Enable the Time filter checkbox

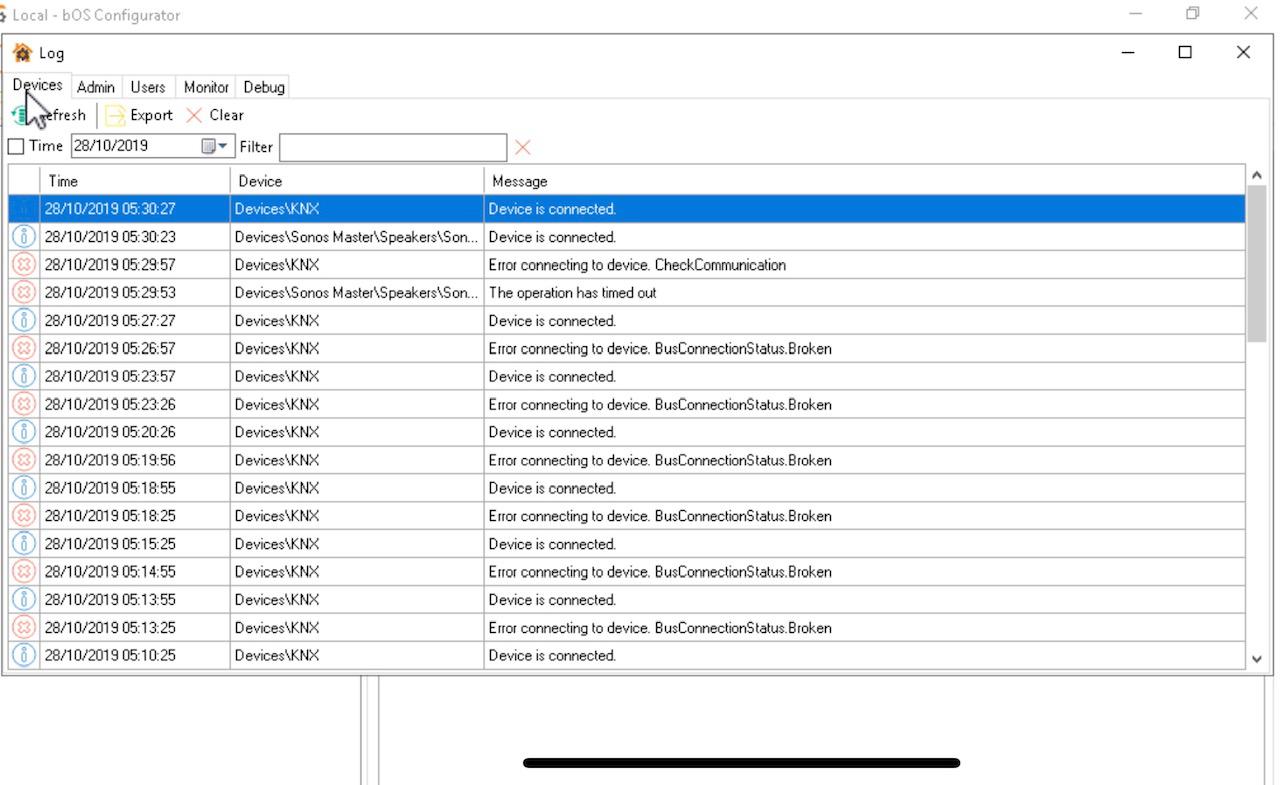16,146
